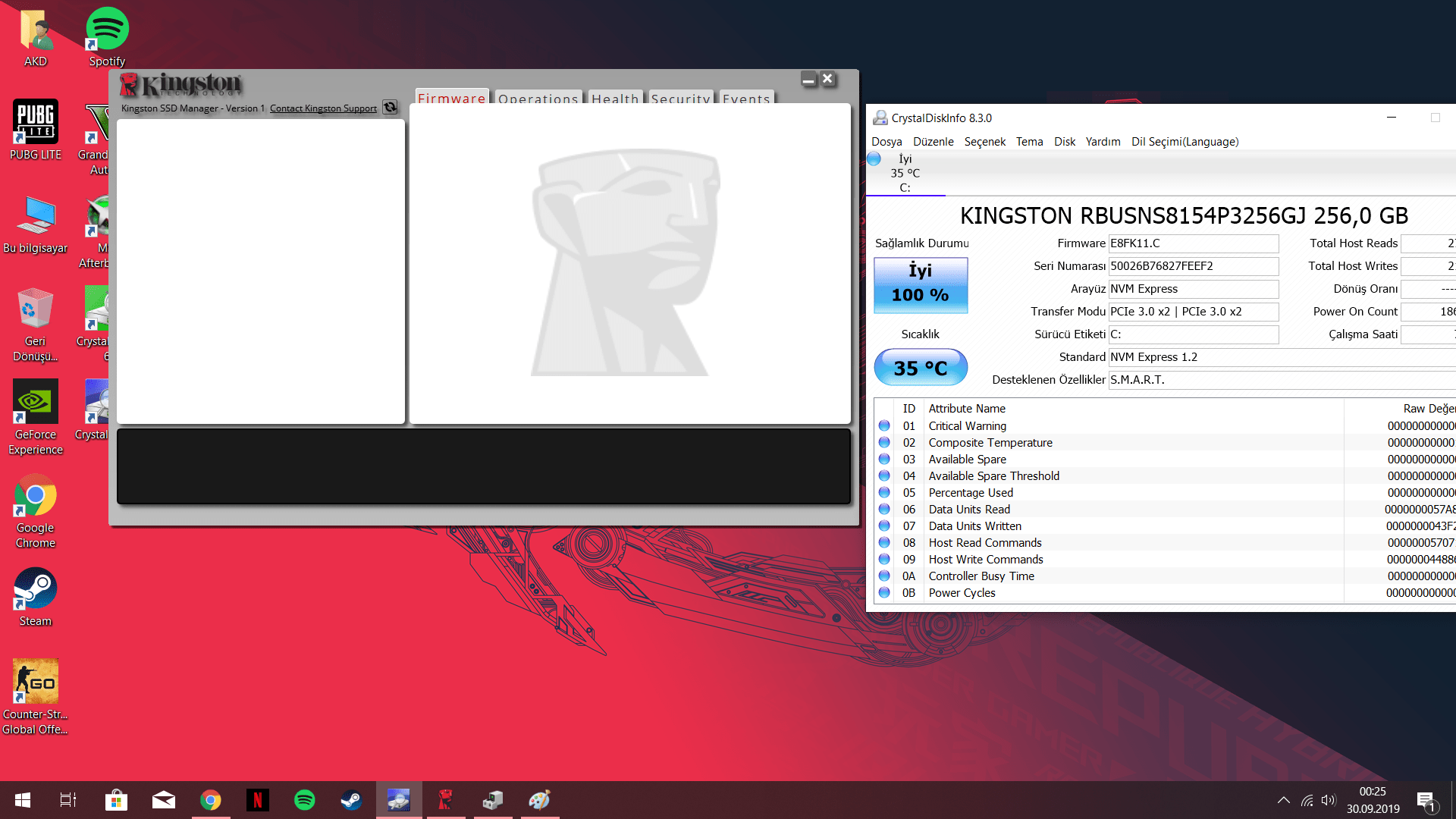
Task: Open the Microsoft Store taskbar icon
Action: tap(116, 800)
